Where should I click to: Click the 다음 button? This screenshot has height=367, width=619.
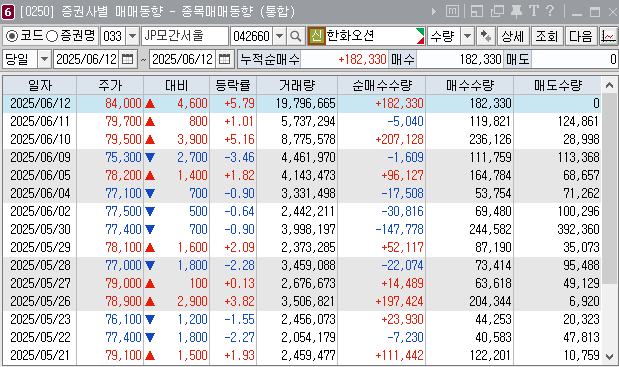pyautogui.click(x=581, y=36)
